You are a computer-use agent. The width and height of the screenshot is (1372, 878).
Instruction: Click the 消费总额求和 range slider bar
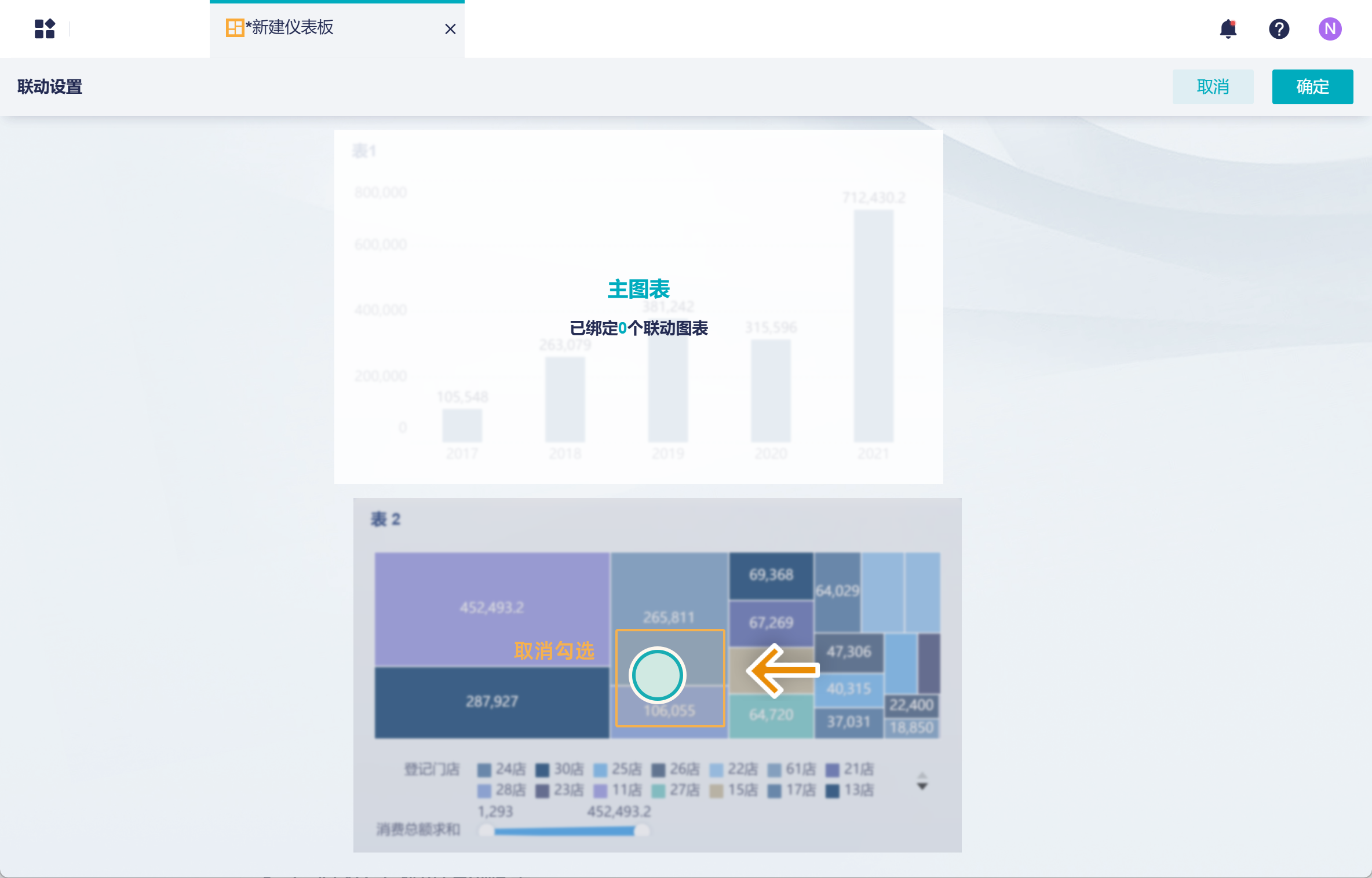tap(564, 832)
